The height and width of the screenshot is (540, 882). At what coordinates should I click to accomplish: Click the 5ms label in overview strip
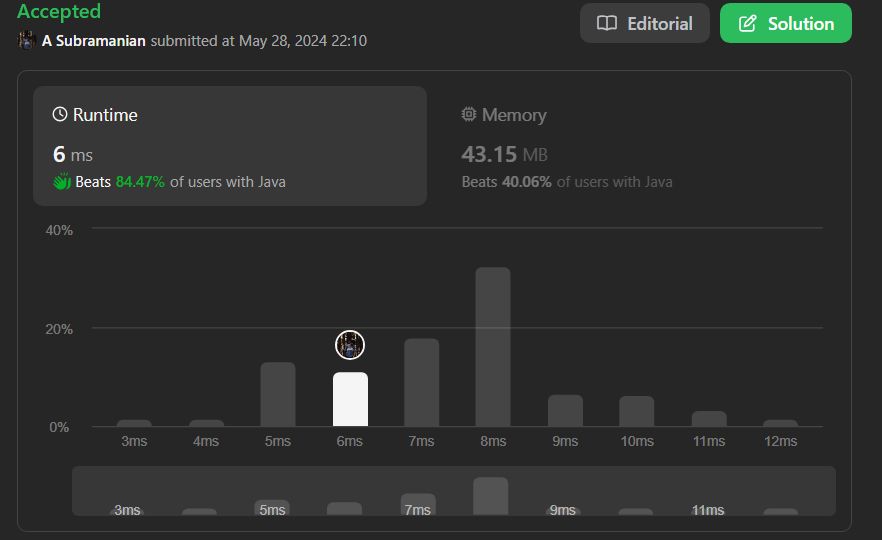[272, 510]
